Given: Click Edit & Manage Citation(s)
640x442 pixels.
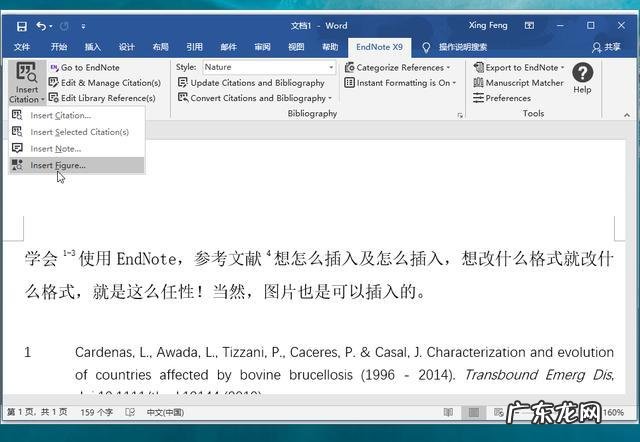Looking at the screenshot, I should 109,83.
